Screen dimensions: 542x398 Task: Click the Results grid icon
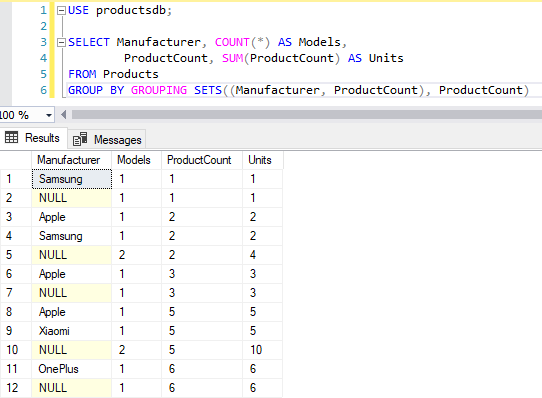pos(11,138)
